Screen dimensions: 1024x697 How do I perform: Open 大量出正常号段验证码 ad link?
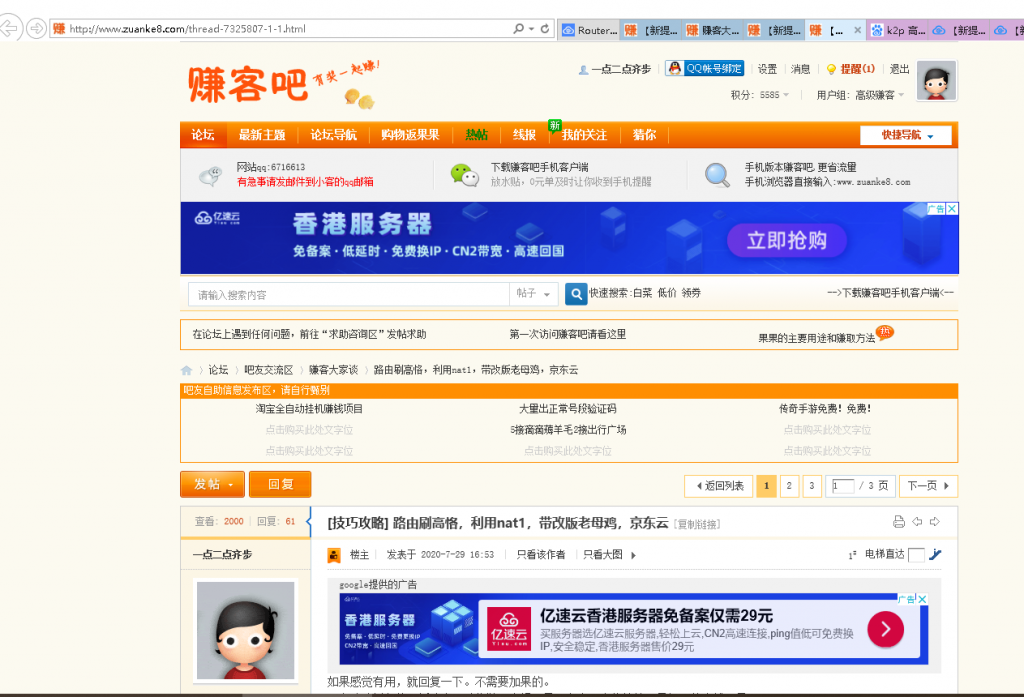[568, 409]
